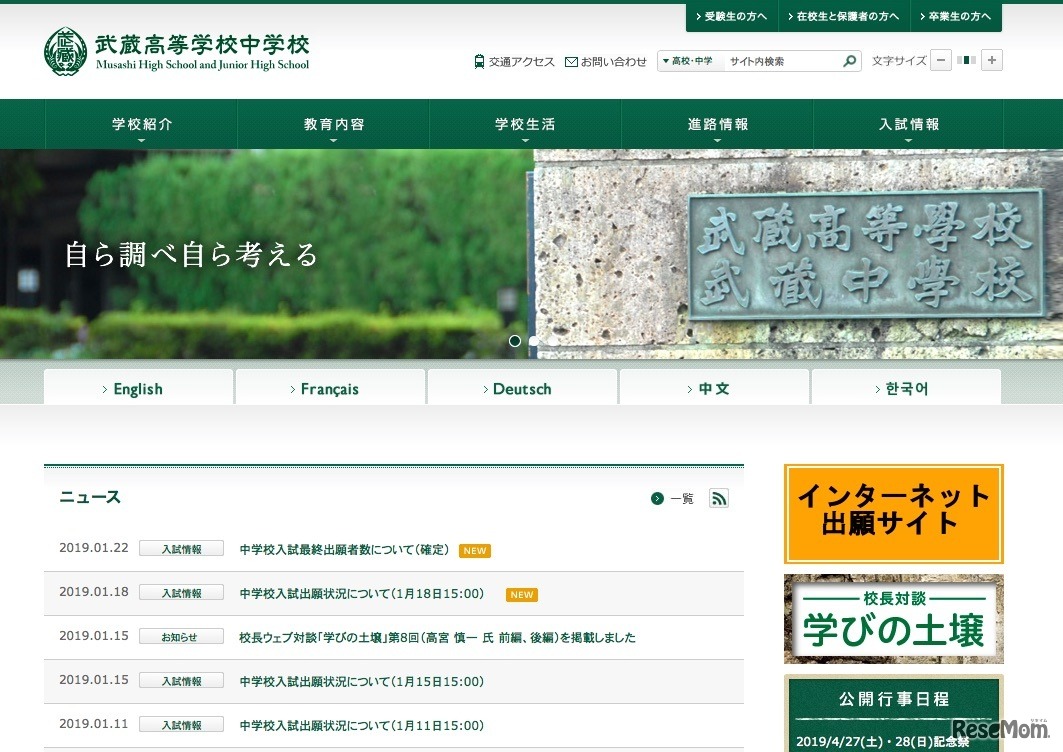Image resolution: width=1063 pixels, height=752 pixels.
Task: Expand the 入試情報 menu chevron
Action: (x=907, y=140)
